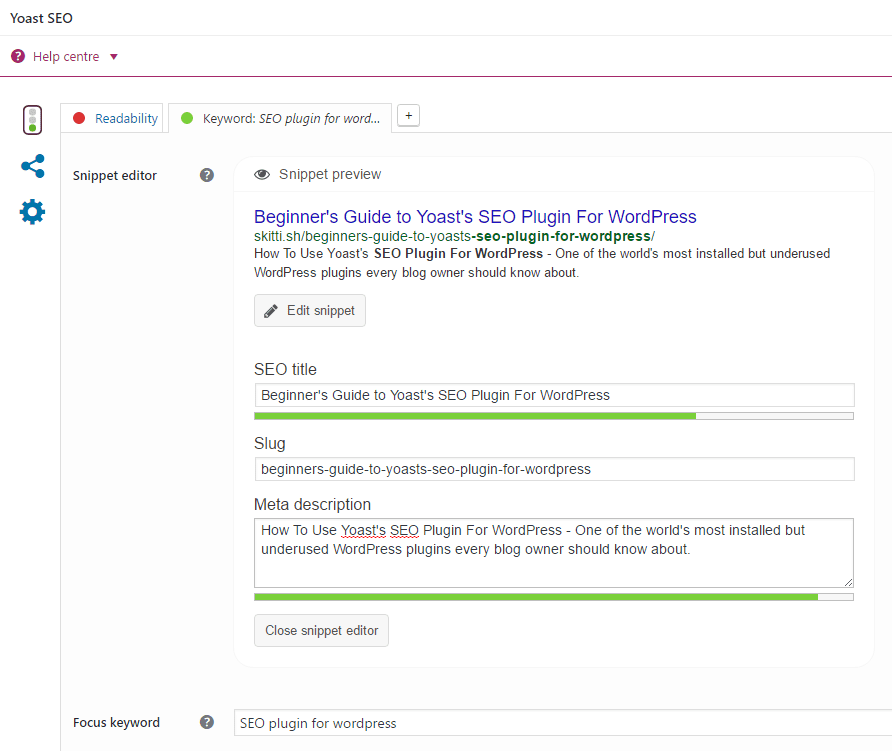Click the Snippet editor label
The image size is (892, 751).
point(115,175)
